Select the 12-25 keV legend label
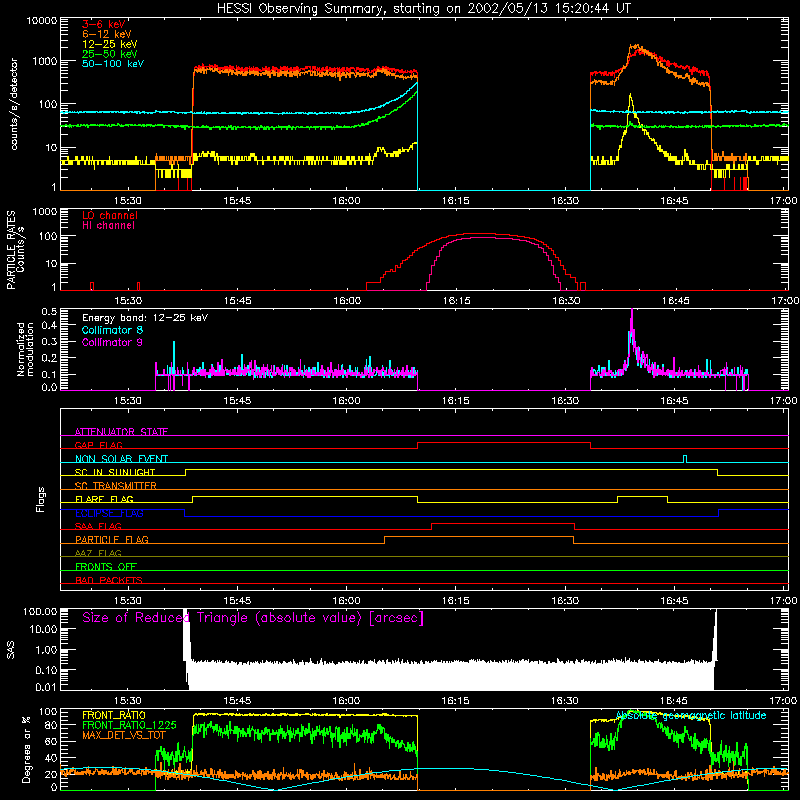The image size is (800, 800). coord(110,44)
